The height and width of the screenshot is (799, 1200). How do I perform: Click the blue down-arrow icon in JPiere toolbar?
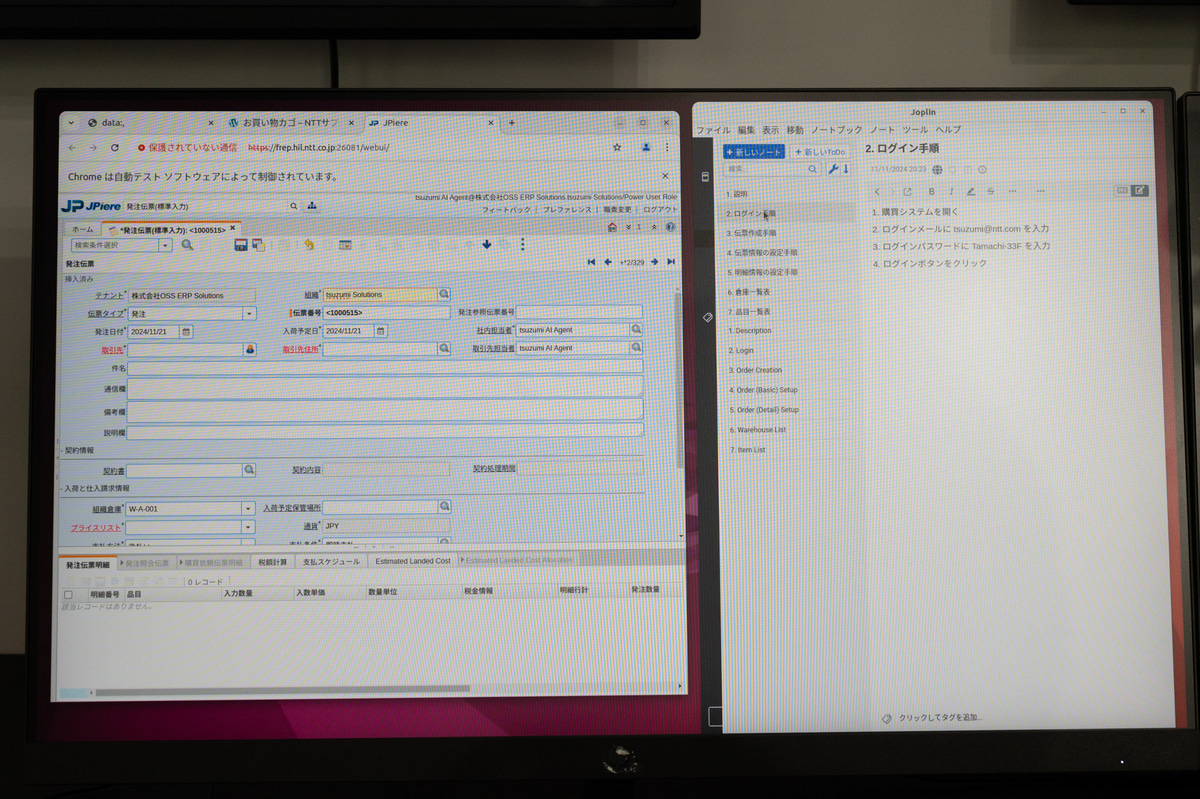487,244
